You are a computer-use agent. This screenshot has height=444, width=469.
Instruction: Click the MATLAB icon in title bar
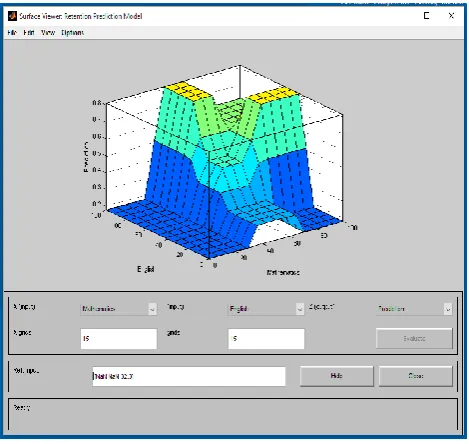[x=12, y=16]
